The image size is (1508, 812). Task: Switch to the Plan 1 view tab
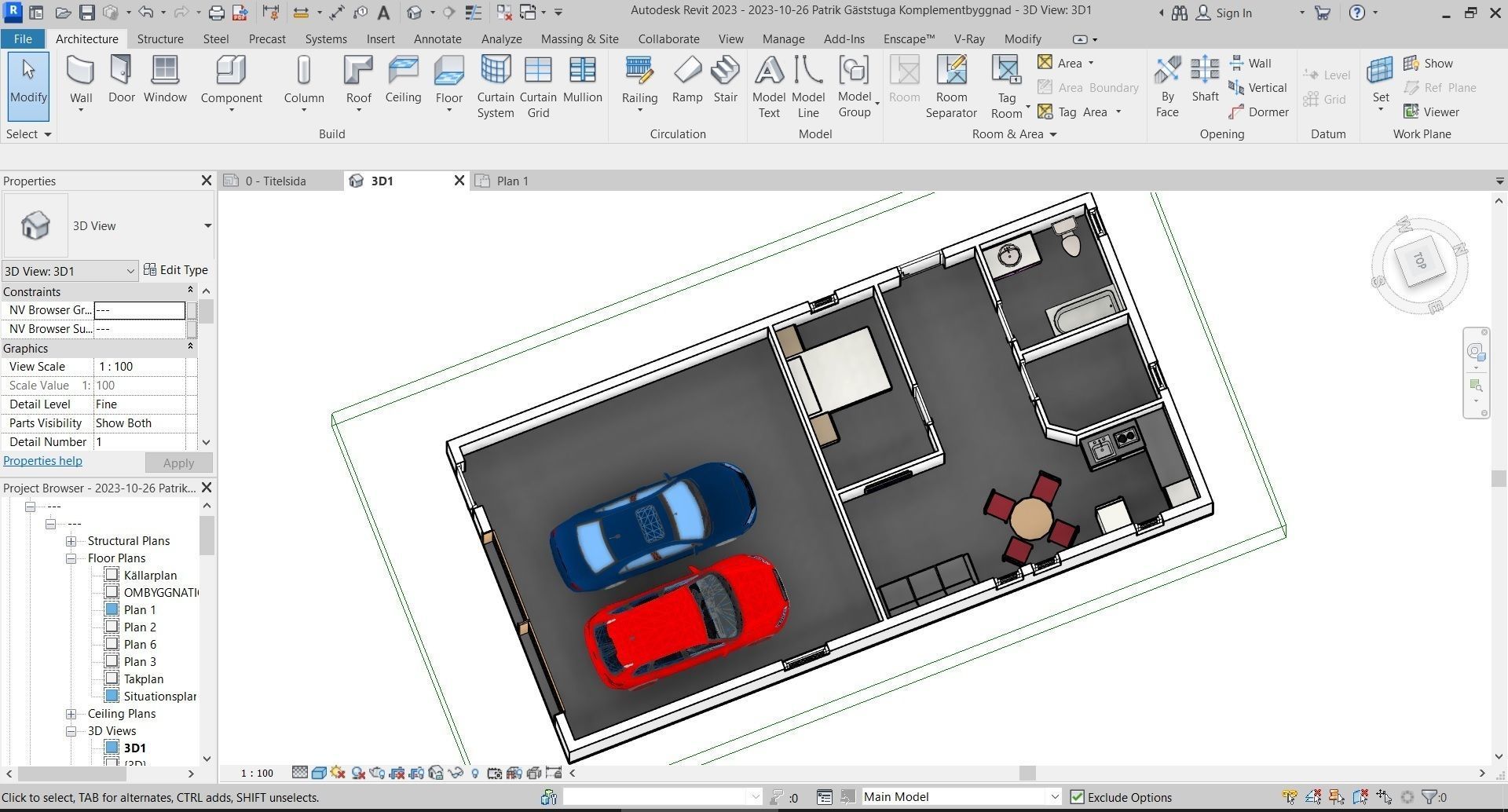click(x=512, y=181)
